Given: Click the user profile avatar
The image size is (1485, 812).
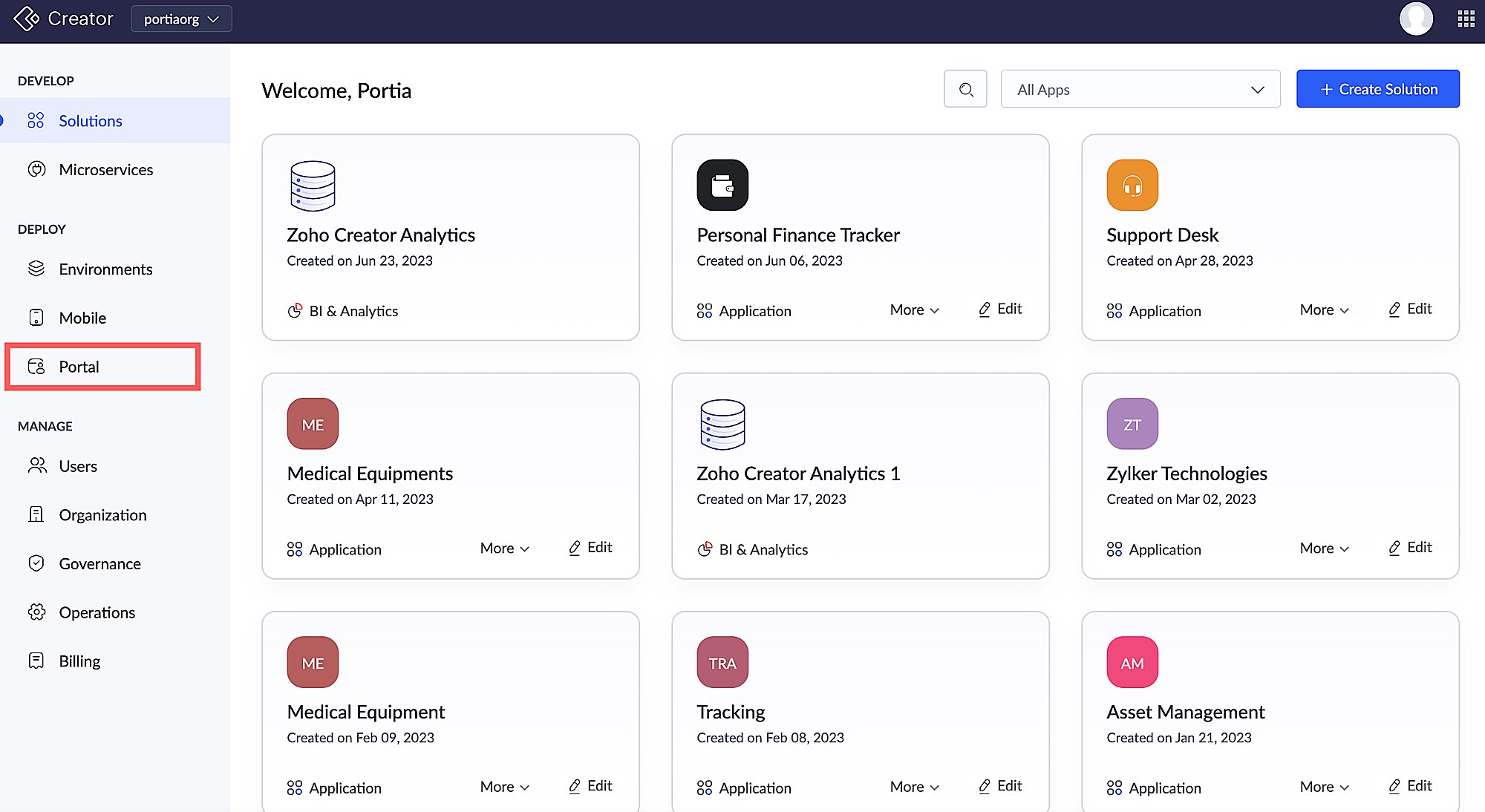Looking at the screenshot, I should click(x=1416, y=19).
